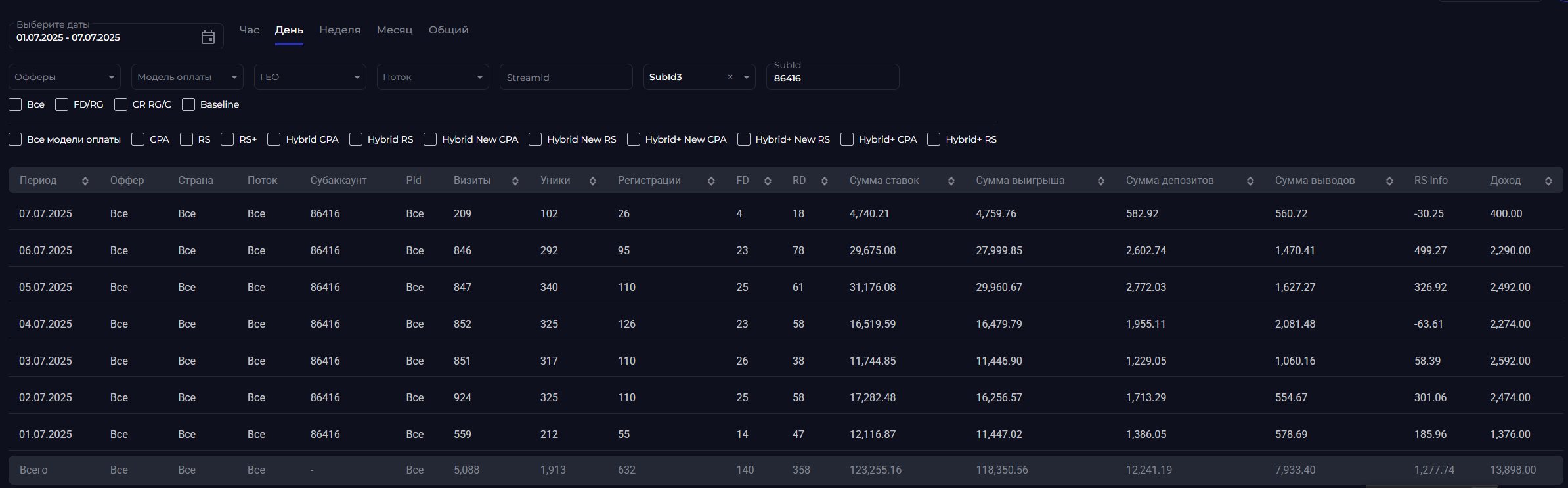Screen dimensions: 1568x488
Task: Sort table by Период column arrows
Action: point(85,181)
